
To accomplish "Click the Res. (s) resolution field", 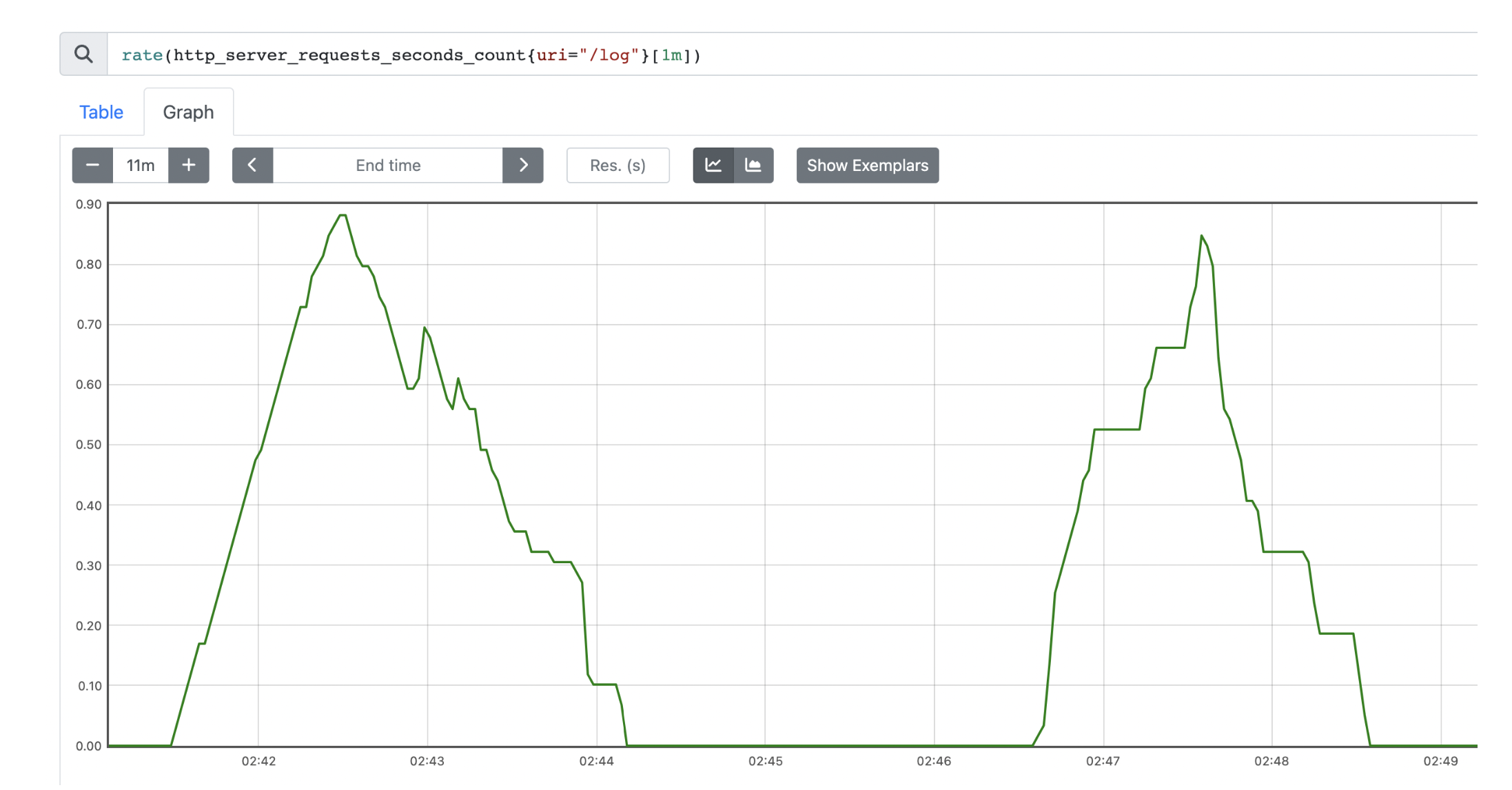I will pos(617,165).
